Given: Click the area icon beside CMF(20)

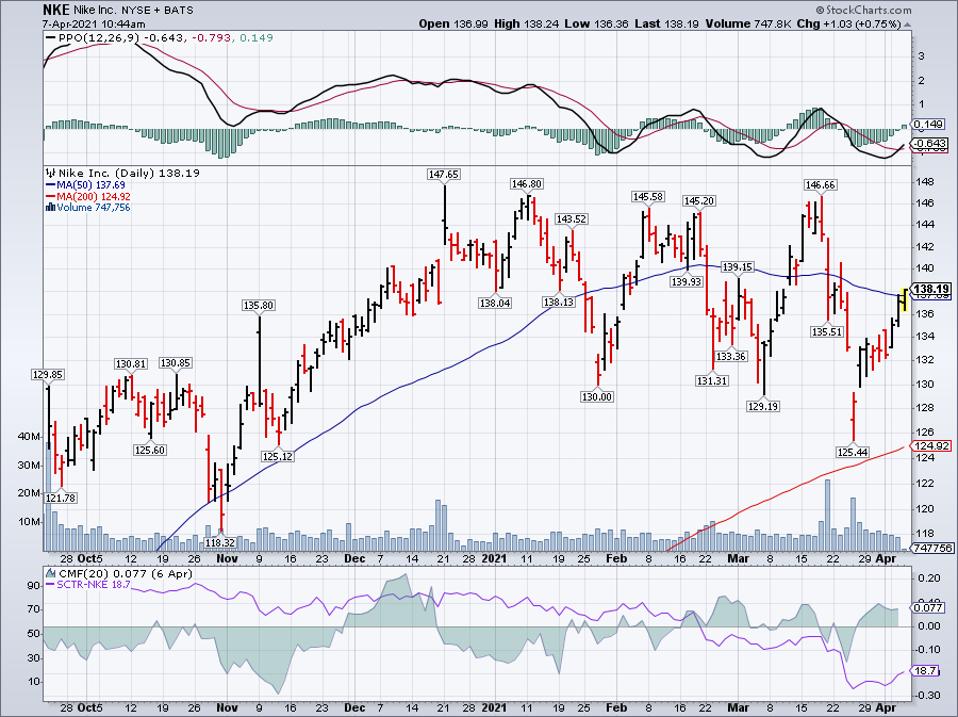Looking at the screenshot, I should [x=50, y=573].
